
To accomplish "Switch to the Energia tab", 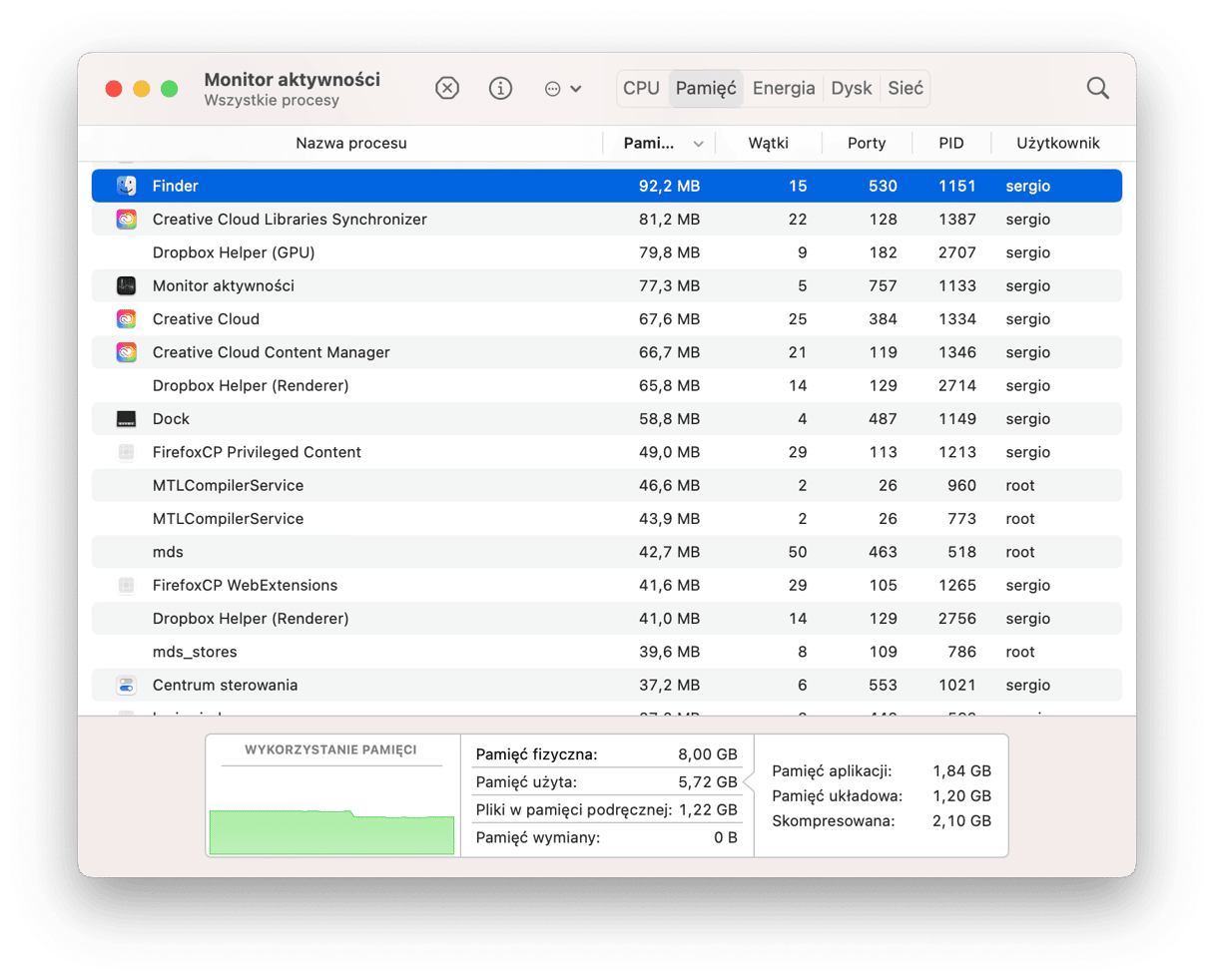I will pyautogui.click(x=784, y=89).
